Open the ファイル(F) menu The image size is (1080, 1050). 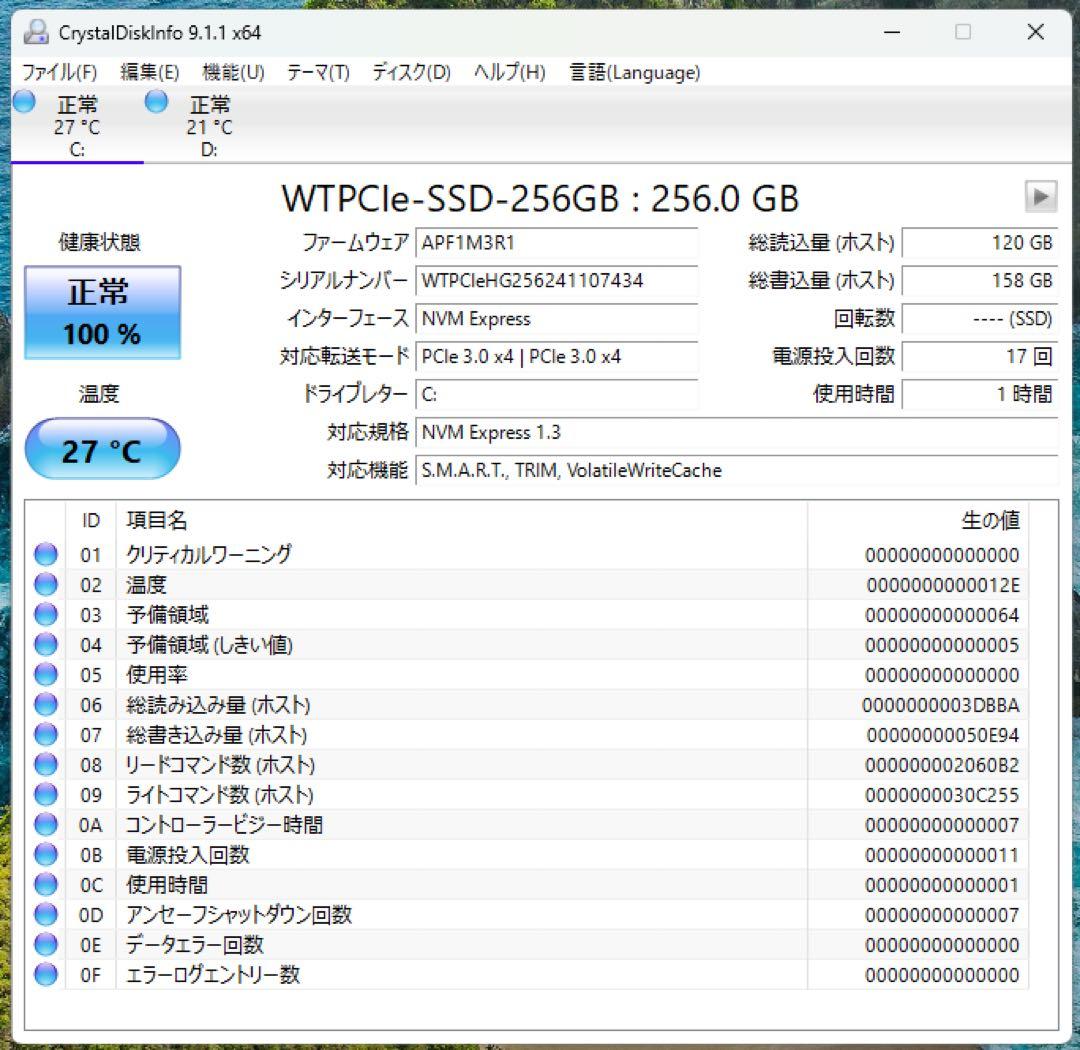(x=60, y=72)
